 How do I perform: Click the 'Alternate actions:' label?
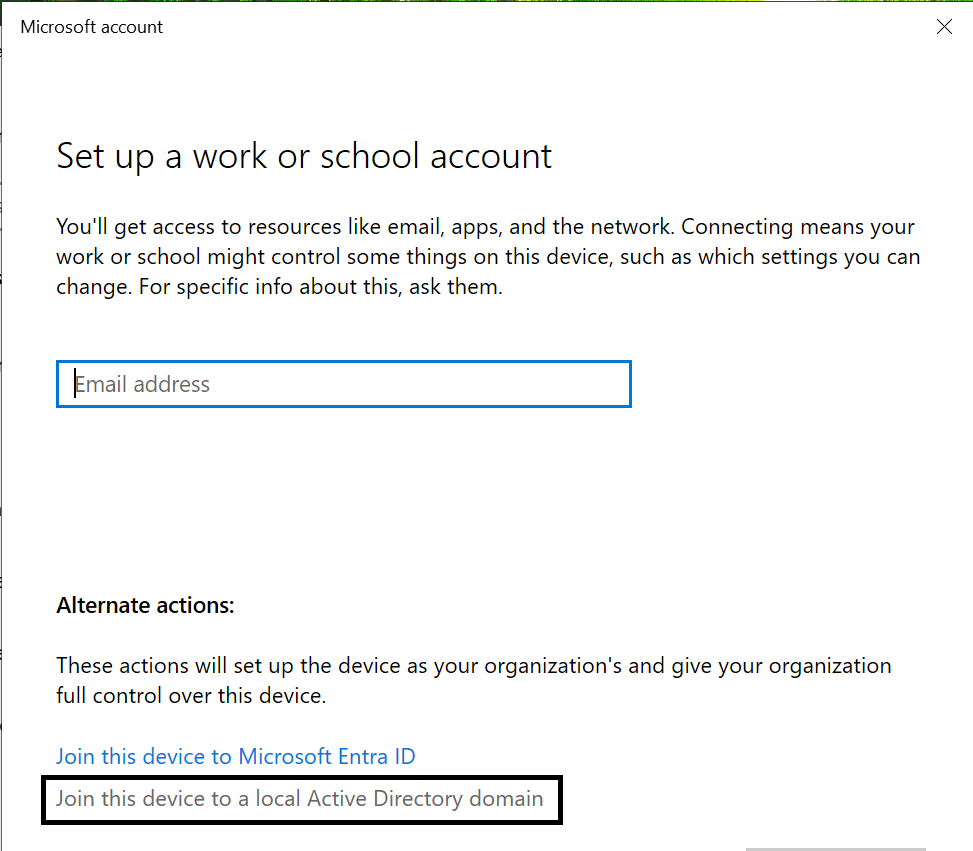pyautogui.click(x=145, y=605)
